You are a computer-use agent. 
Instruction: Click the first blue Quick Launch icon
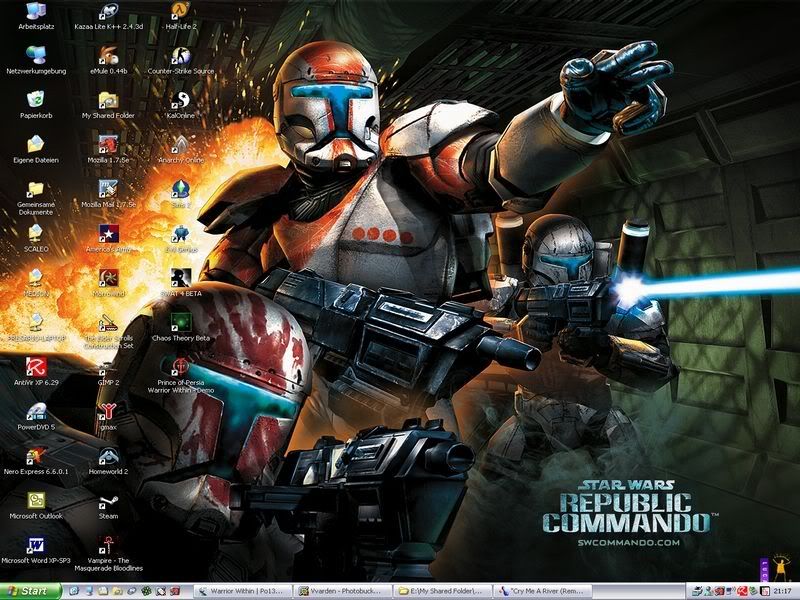pos(74,591)
